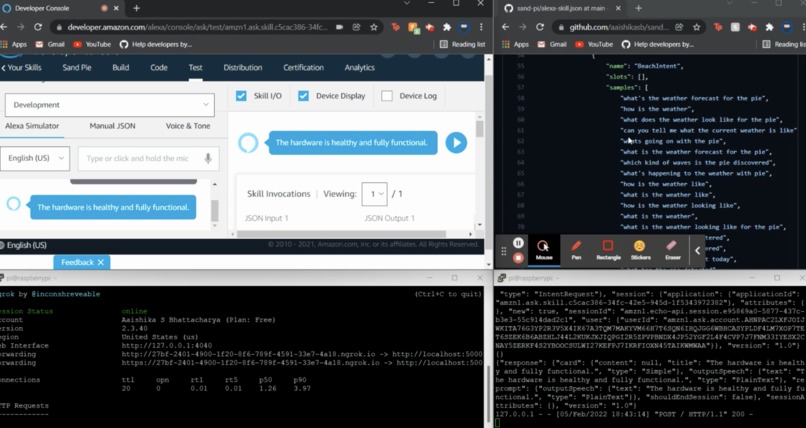Screen dimensions: 806x428
Task: Open the Stickers annotation tool
Action: (640, 250)
